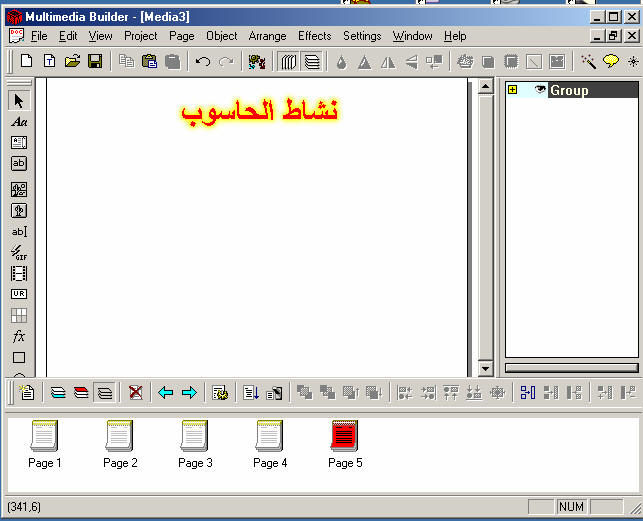Open the Settings menu
This screenshot has height=521, width=643.
pyautogui.click(x=362, y=36)
